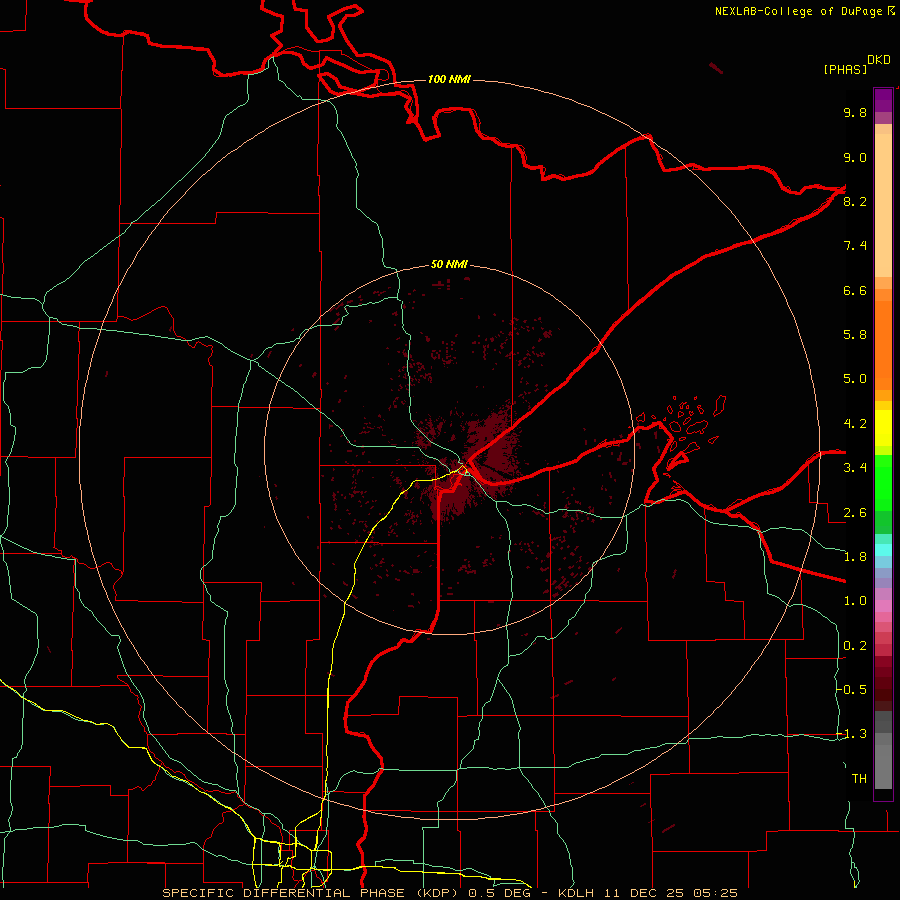Click the 11 DEC 25 date in the caption
Screen dimensions: 900x900
(643, 893)
